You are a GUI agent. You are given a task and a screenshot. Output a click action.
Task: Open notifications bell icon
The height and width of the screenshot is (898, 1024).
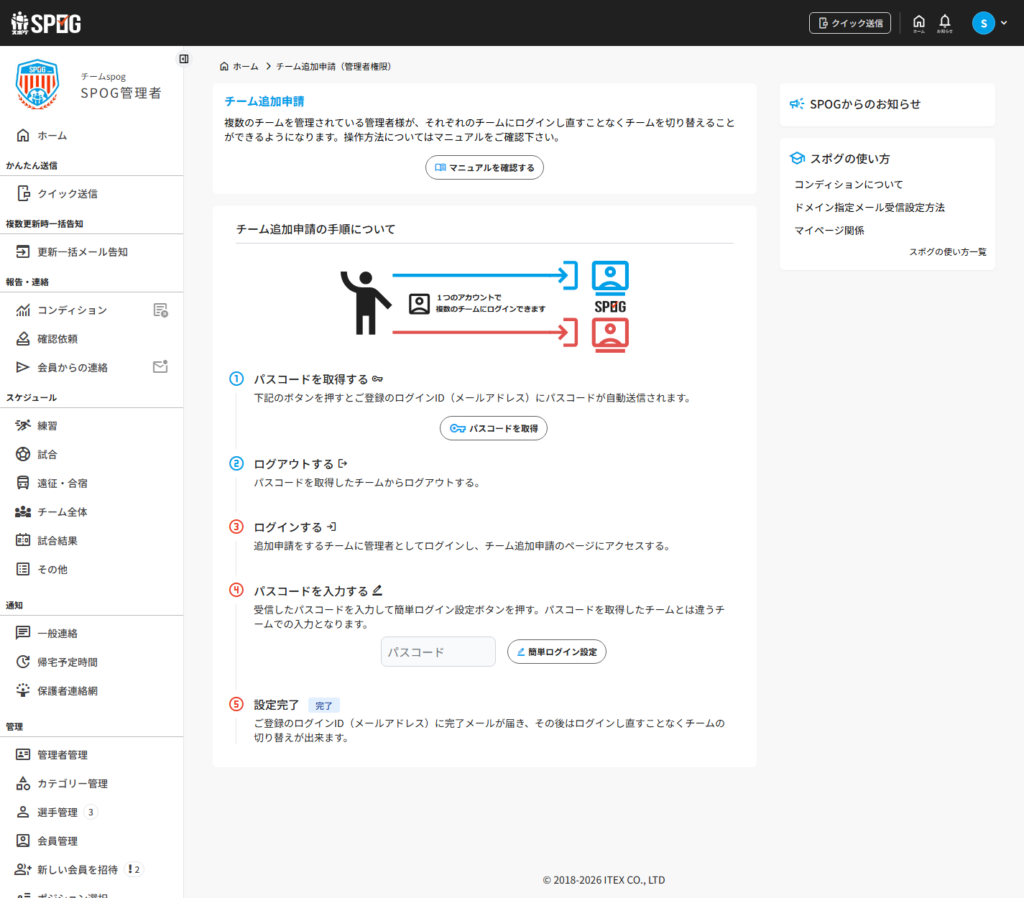pyautogui.click(x=944, y=23)
